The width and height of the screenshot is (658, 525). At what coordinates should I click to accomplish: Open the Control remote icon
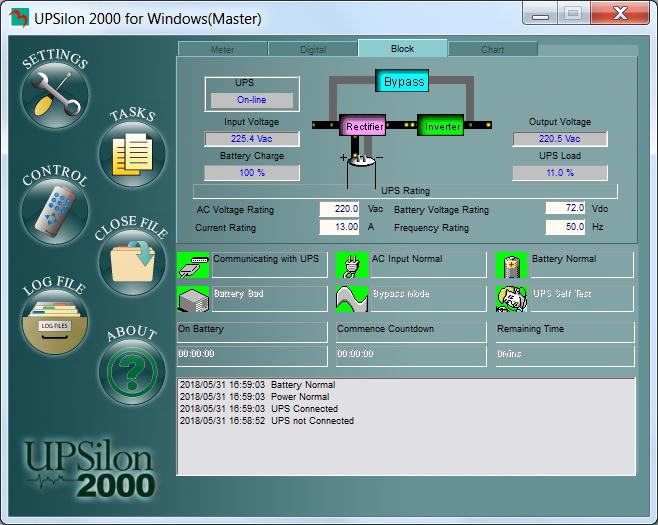coord(55,212)
